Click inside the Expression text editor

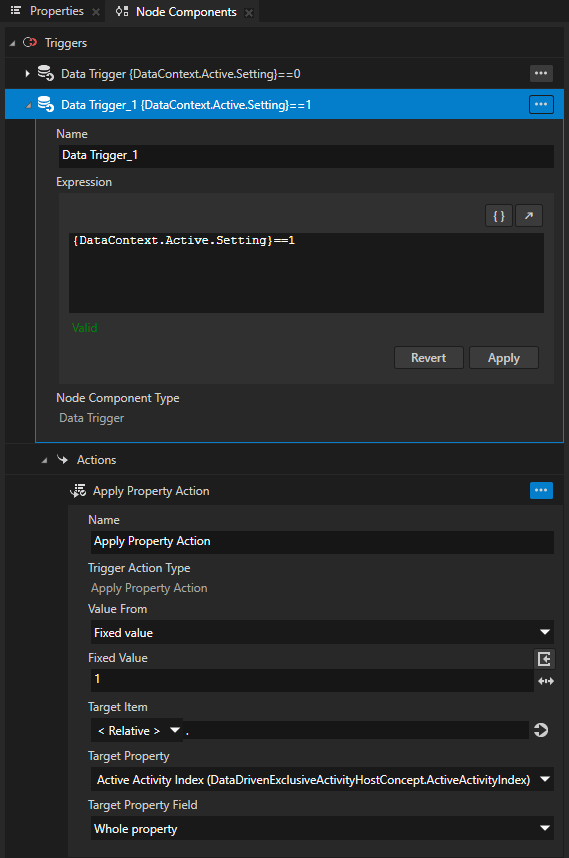(306, 273)
